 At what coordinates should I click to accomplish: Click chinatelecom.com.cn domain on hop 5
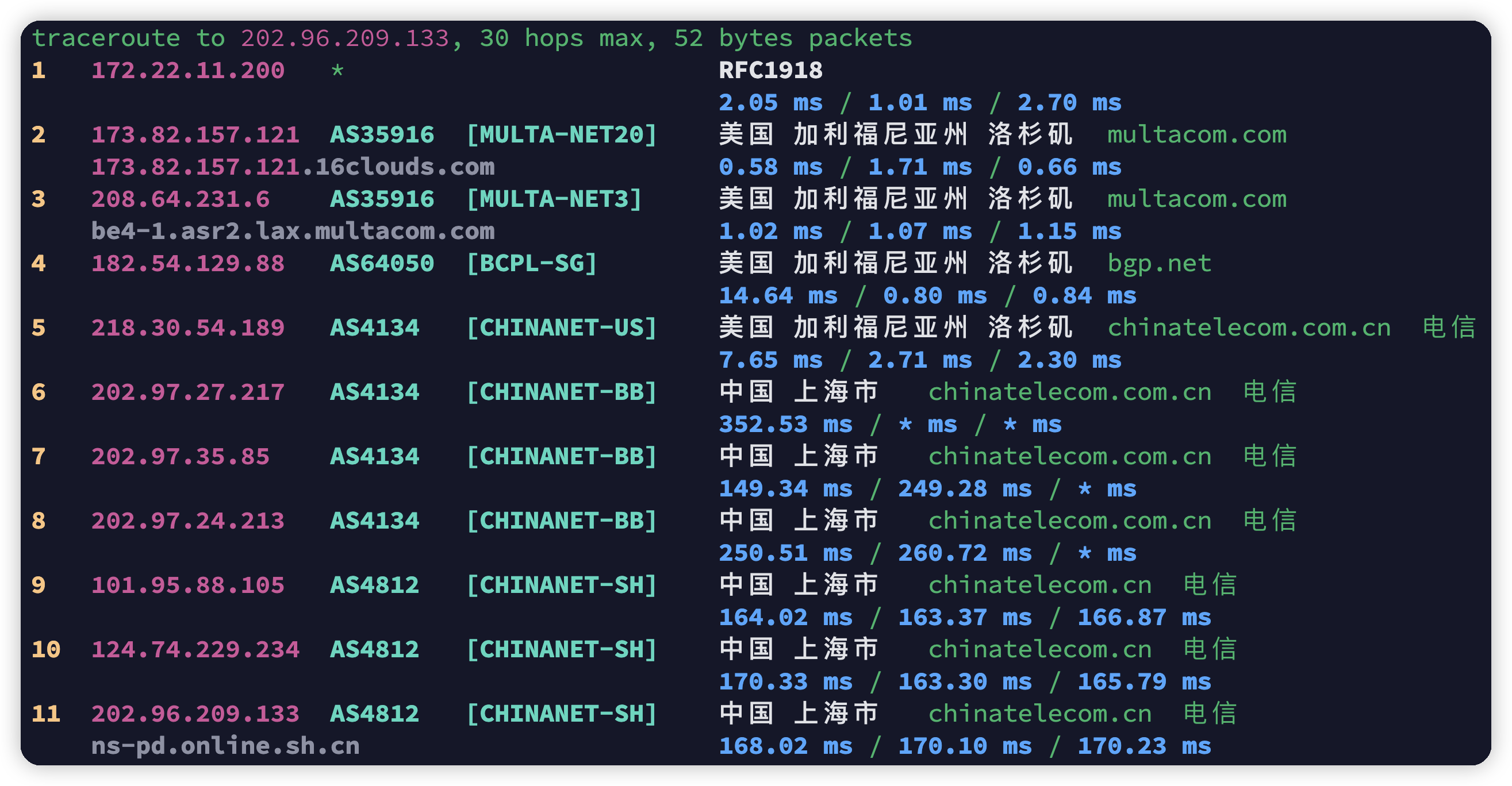click(1249, 329)
